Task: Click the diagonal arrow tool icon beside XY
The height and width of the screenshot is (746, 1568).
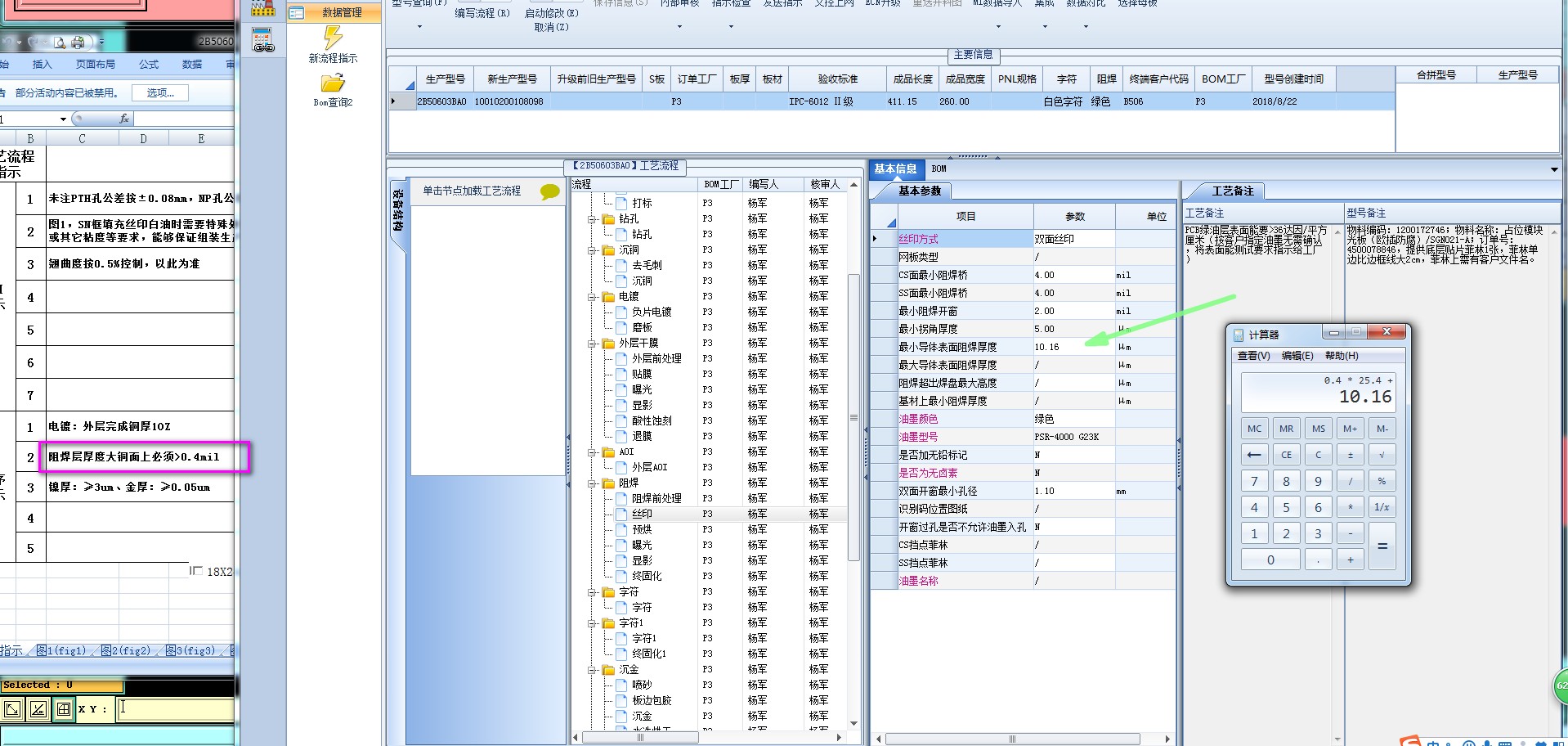Action: point(12,709)
